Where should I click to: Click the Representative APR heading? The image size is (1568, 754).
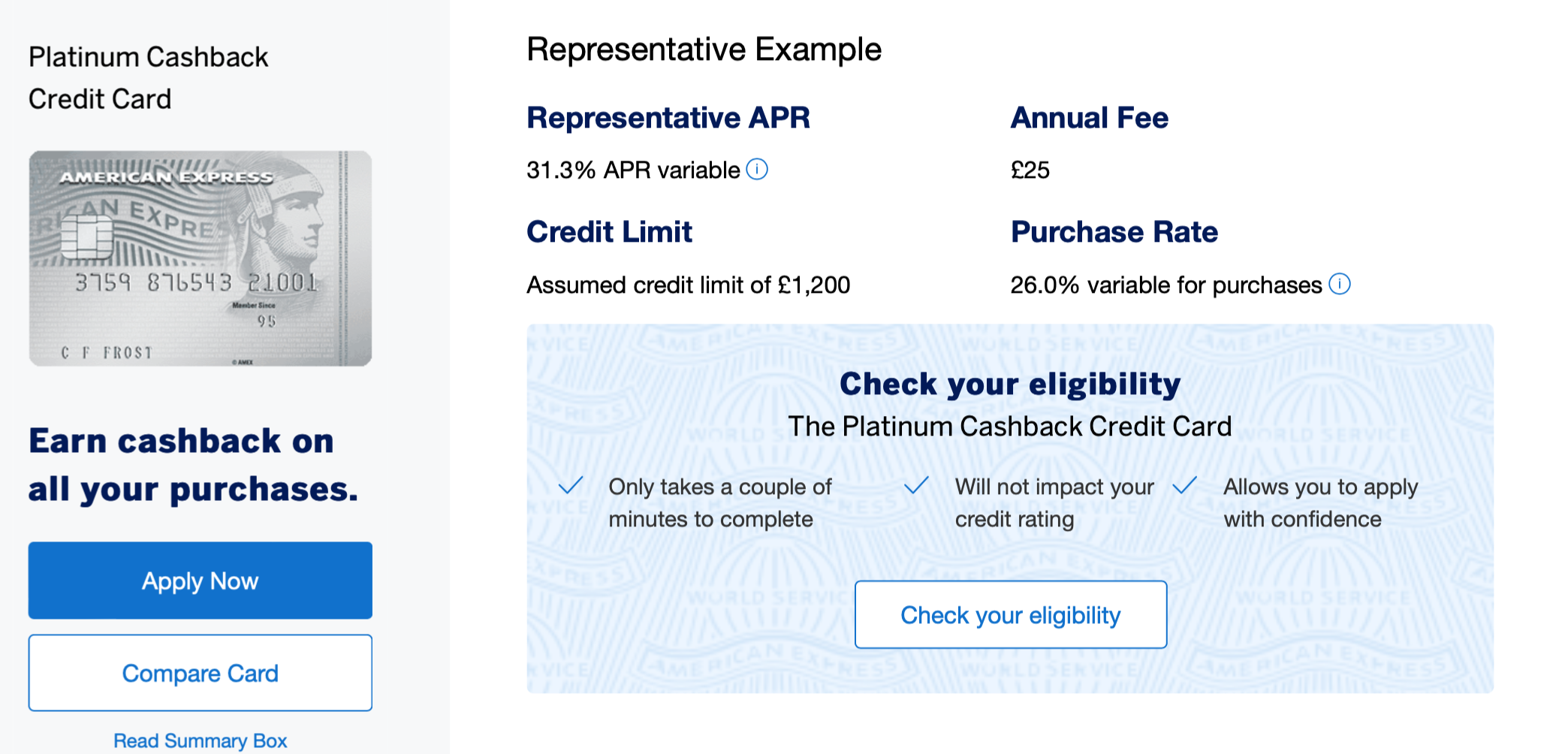pyautogui.click(x=668, y=118)
